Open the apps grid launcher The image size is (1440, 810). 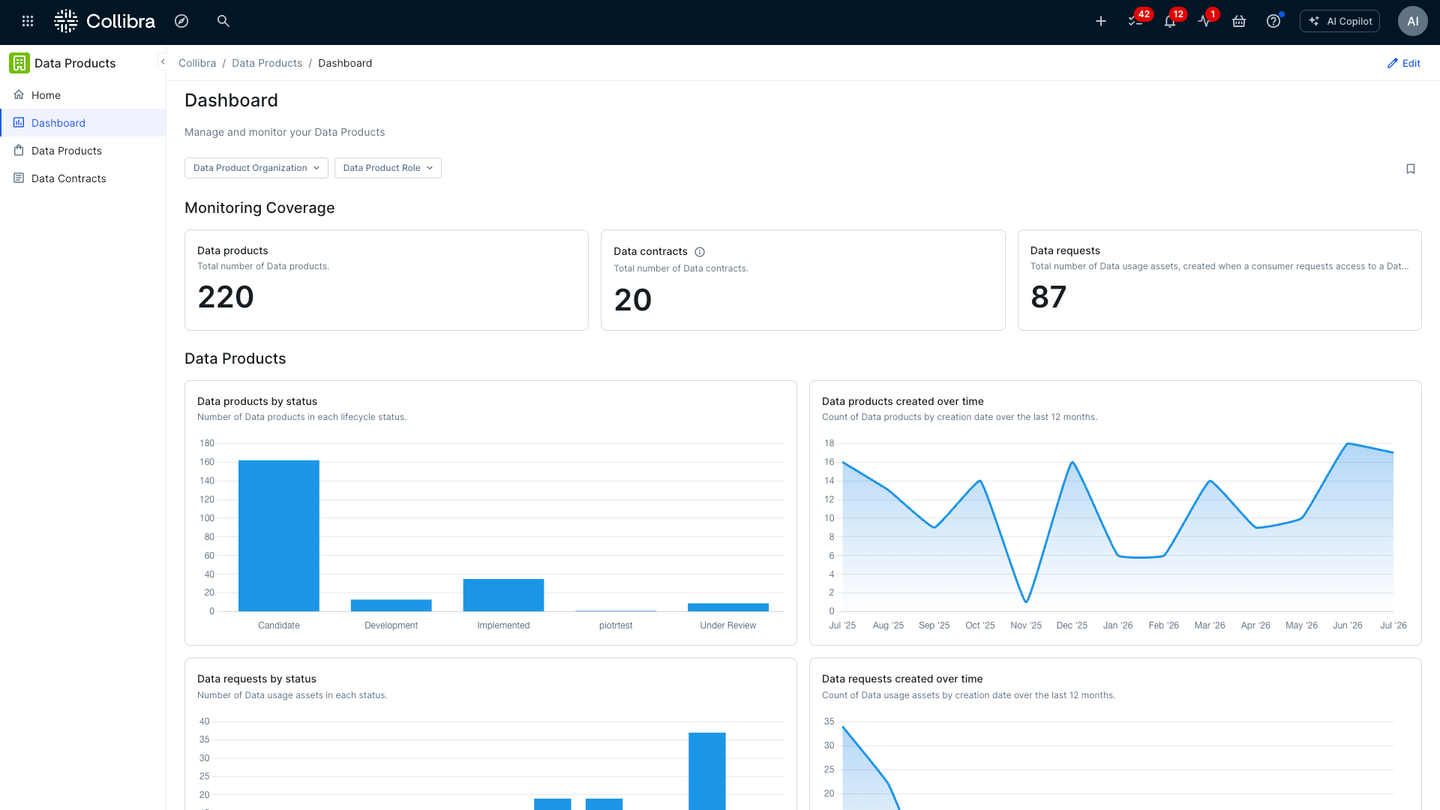pos(28,21)
